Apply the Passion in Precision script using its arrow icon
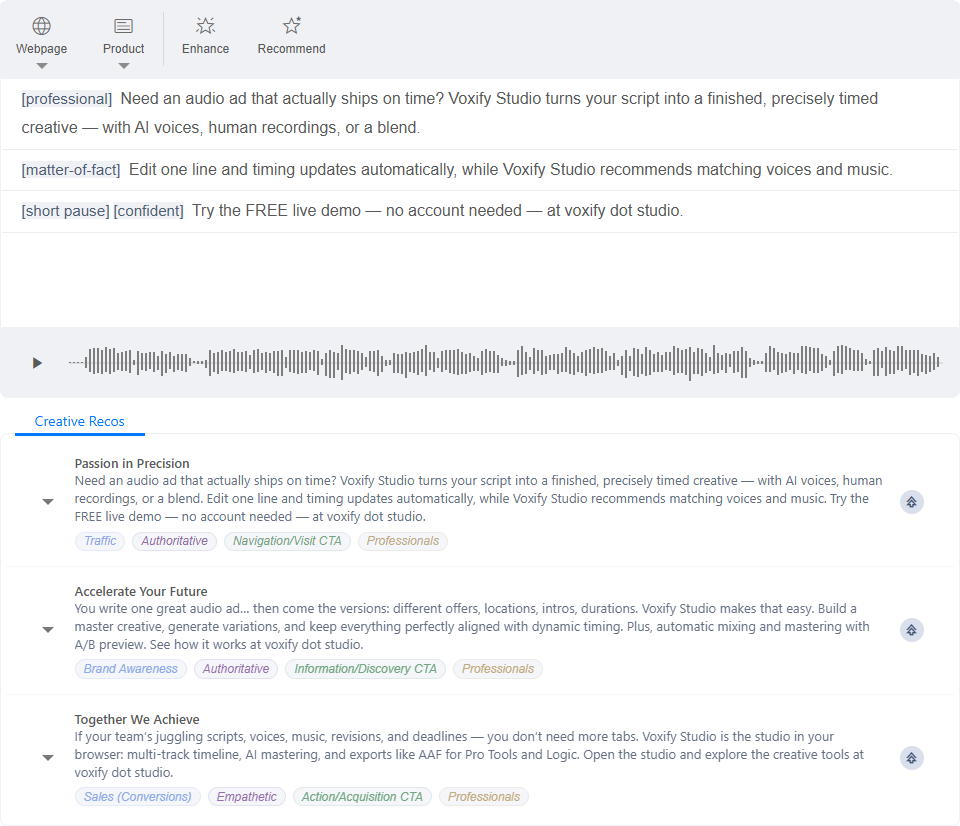This screenshot has height=826, width=960. [912, 502]
